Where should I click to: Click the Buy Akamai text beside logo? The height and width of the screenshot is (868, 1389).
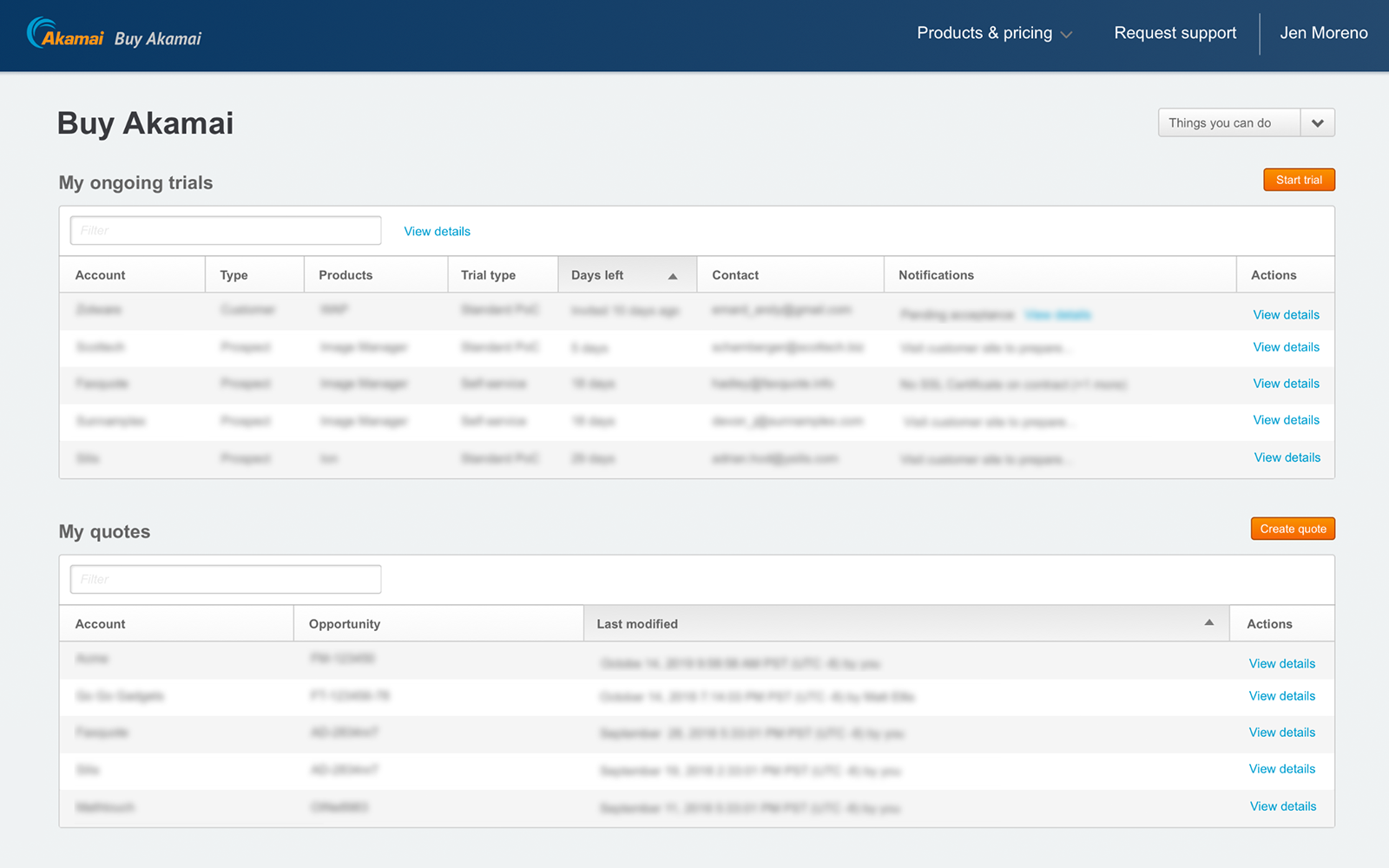(157, 38)
